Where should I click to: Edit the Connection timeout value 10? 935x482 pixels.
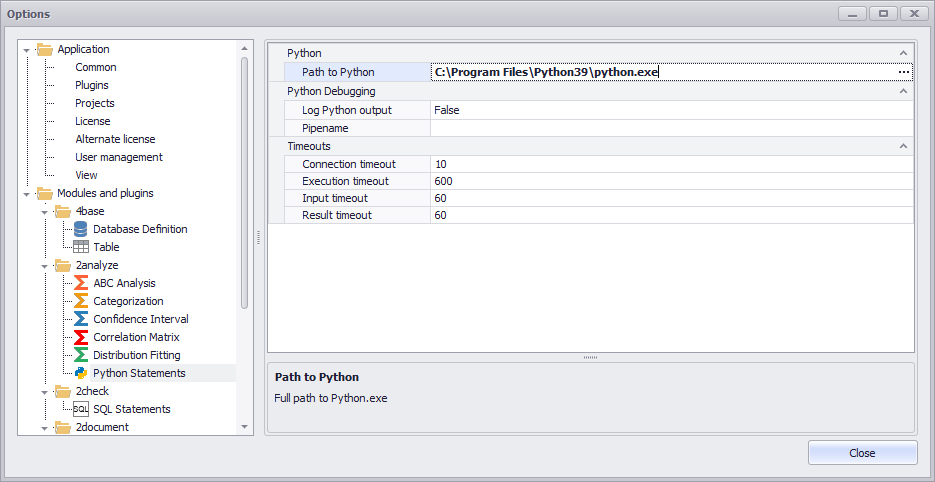(x=671, y=164)
